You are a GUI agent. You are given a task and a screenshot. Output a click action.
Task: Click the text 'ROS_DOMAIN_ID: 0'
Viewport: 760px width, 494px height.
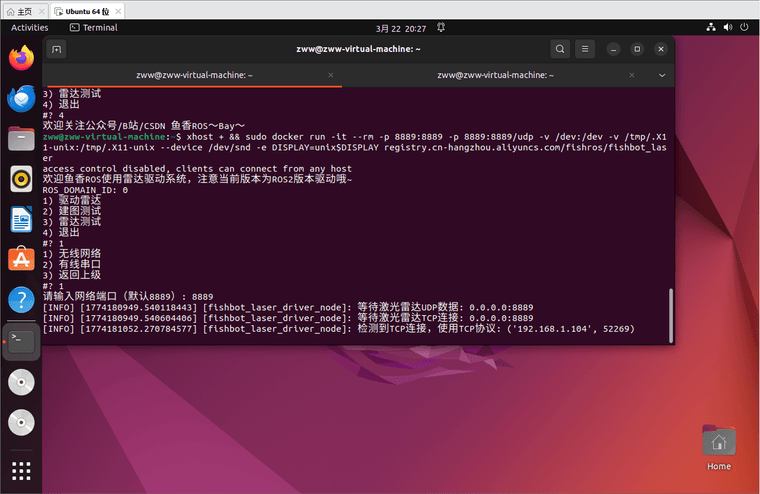click(x=85, y=190)
